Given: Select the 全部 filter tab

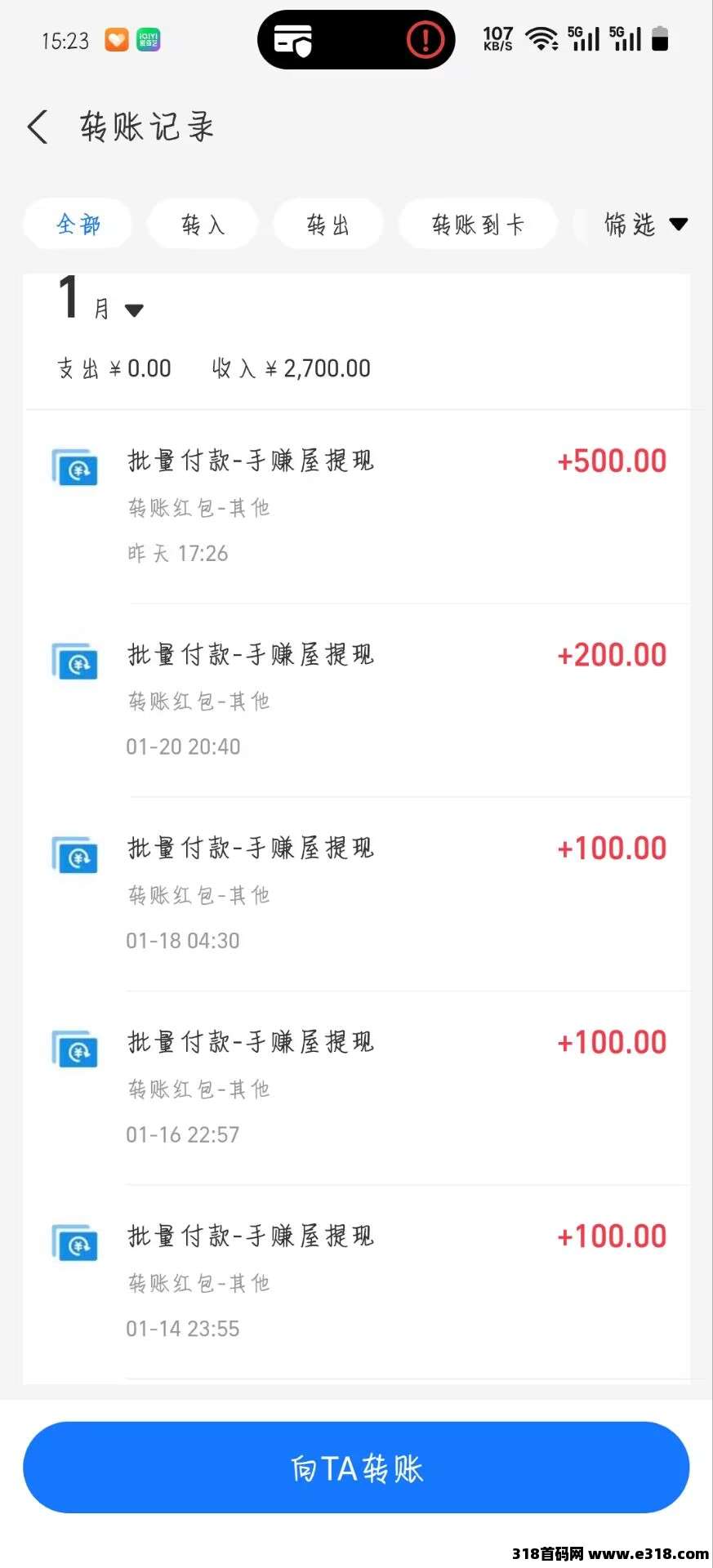Looking at the screenshot, I should (x=78, y=224).
